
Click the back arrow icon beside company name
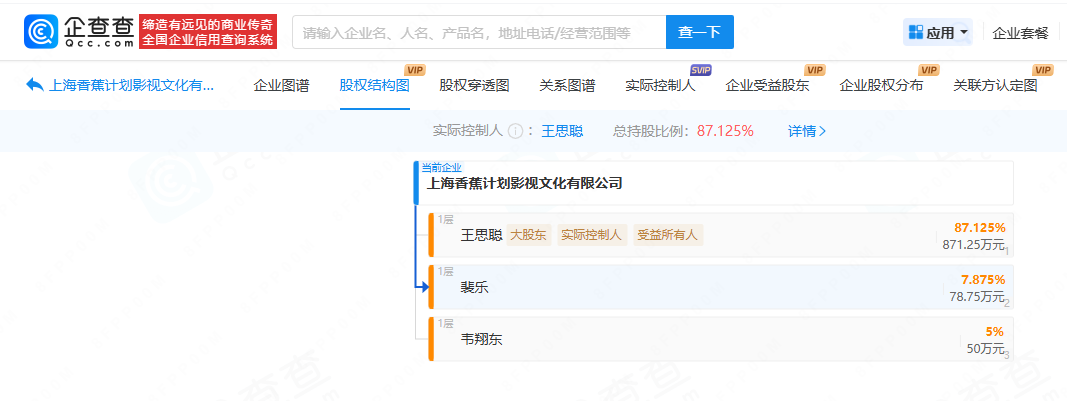[x=34, y=85]
